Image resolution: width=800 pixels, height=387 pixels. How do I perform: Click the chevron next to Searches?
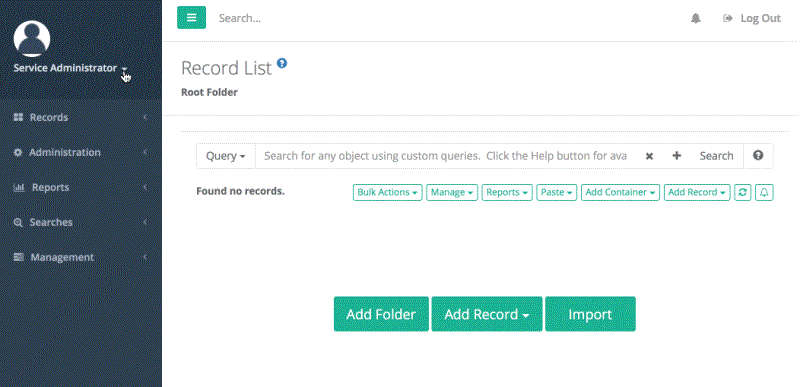pyautogui.click(x=145, y=222)
